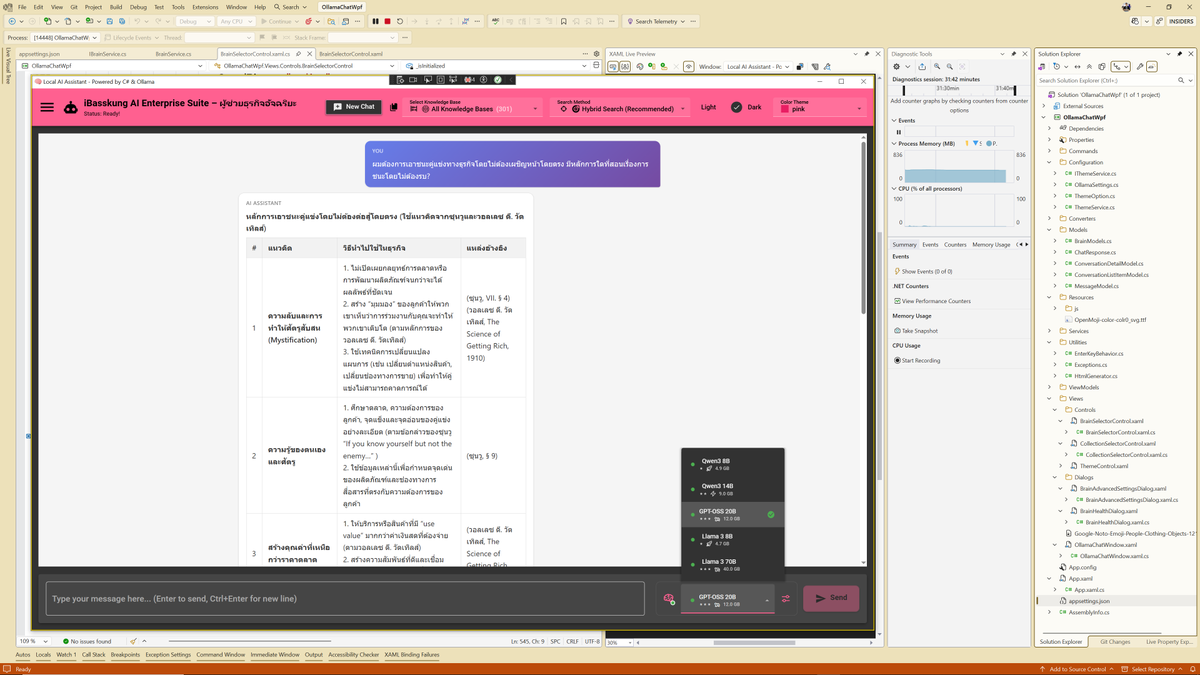Open the Color Theme pink dropdown
Viewport: 1200px width, 675px height.
(820, 107)
